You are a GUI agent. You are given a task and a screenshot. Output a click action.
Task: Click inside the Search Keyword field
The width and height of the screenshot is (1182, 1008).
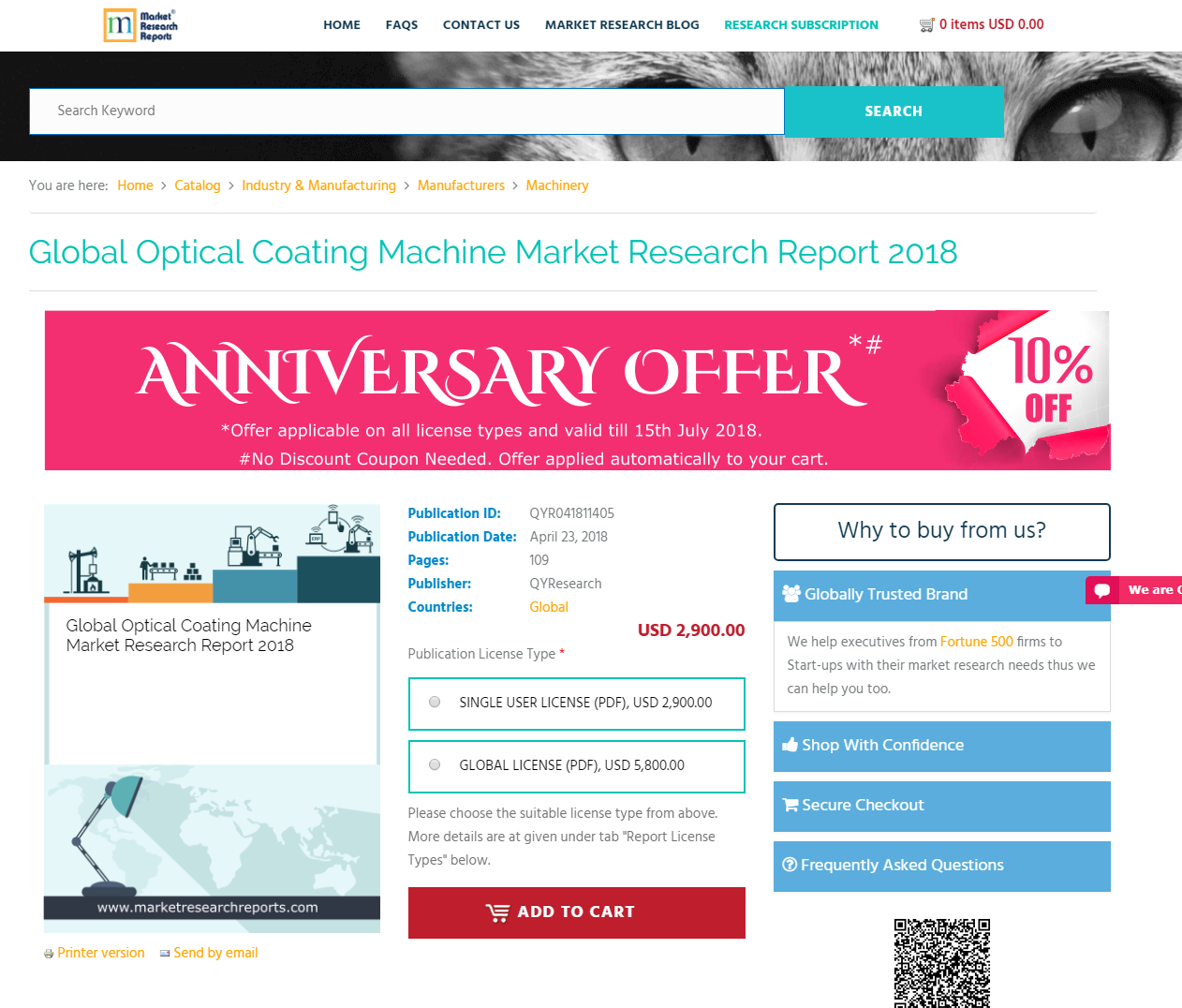point(406,111)
